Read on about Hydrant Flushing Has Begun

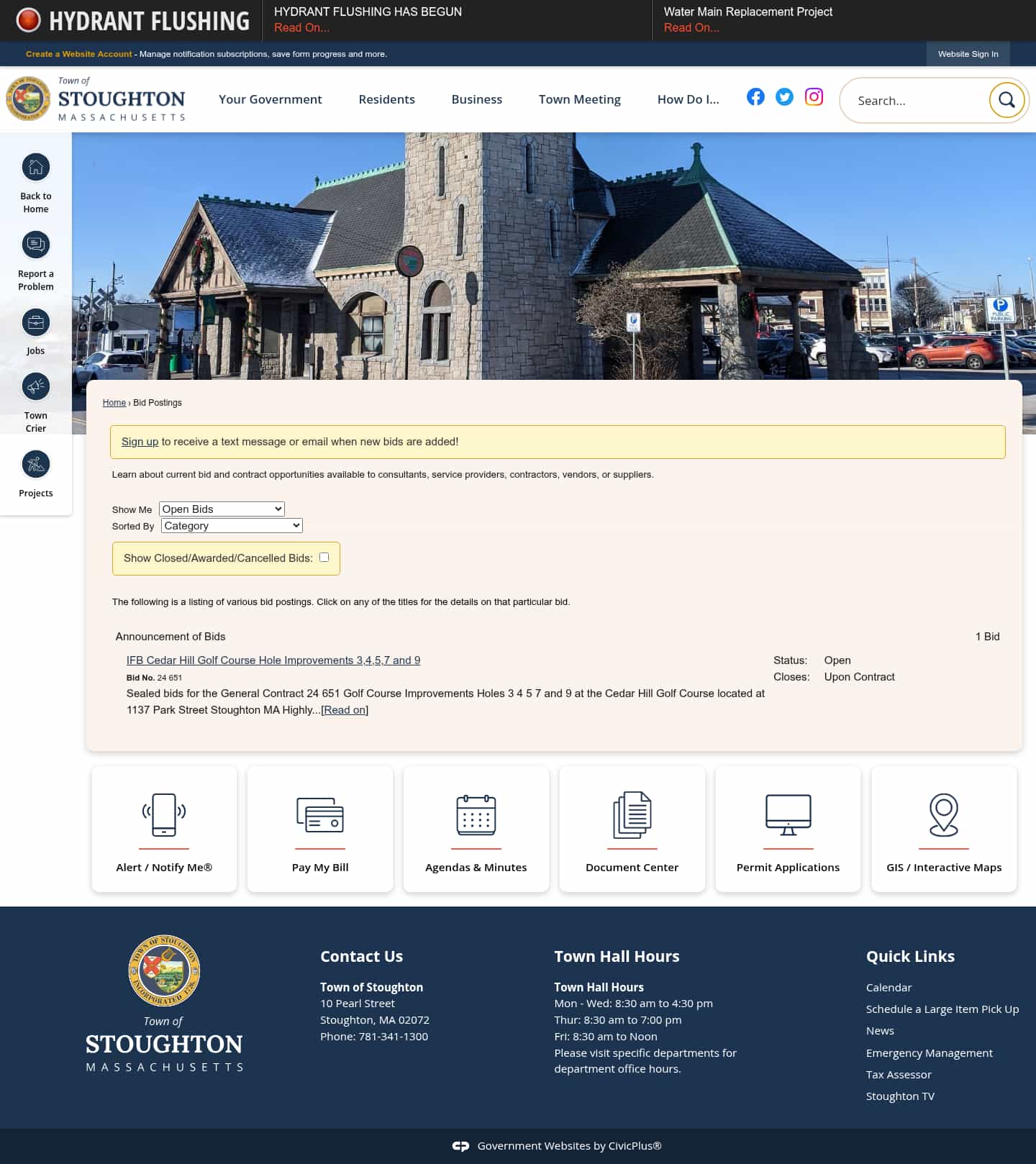click(301, 27)
